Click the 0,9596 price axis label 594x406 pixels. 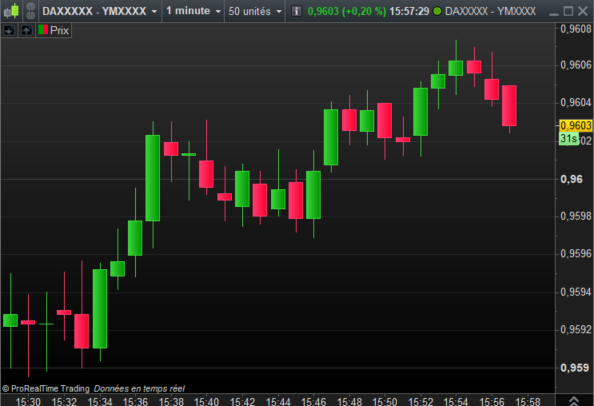[576, 253]
